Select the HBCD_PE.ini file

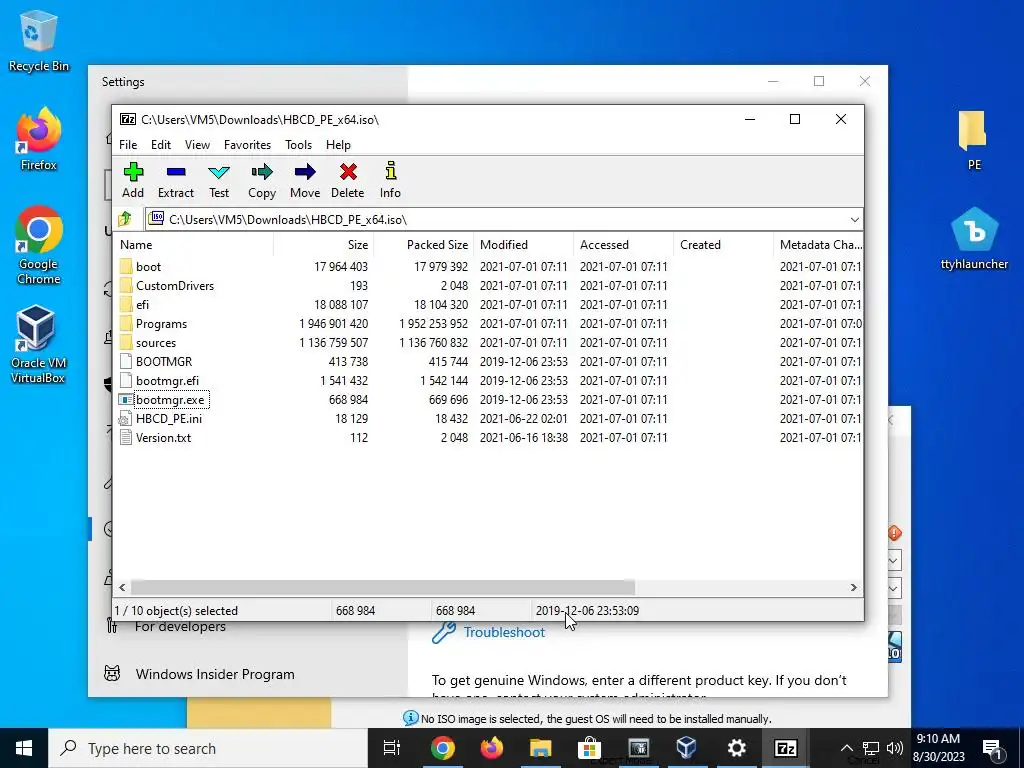tap(168, 419)
